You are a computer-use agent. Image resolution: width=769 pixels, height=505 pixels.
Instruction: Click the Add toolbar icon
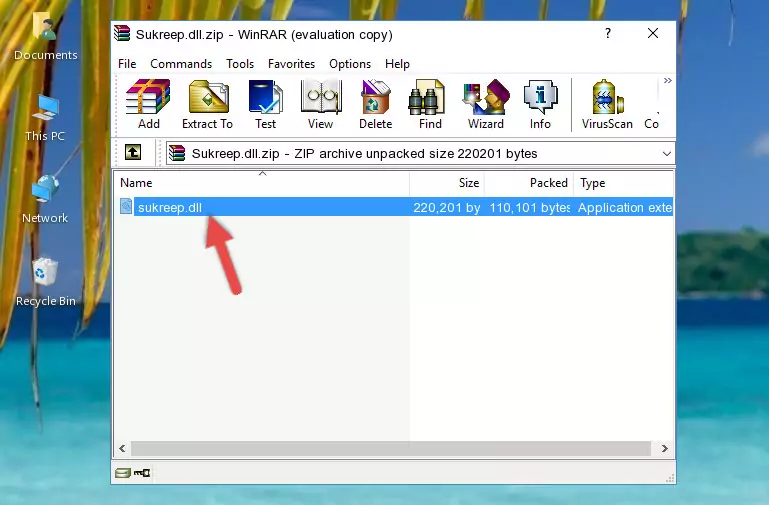pyautogui.click(x=148, y=104)
